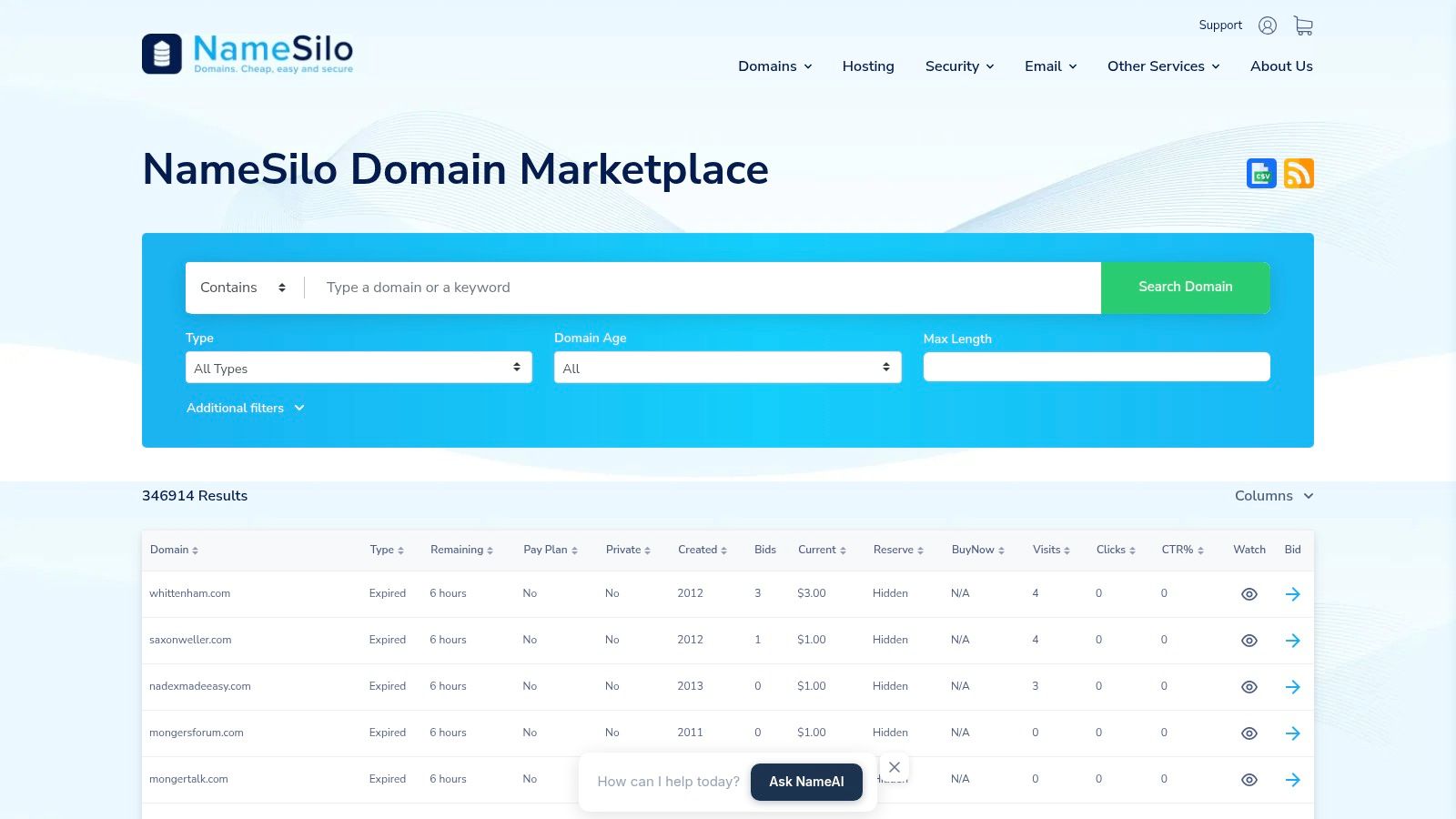Dismiss the chat prompt with the X
Screen dimensions: 1456x819
click(x=895, y=766)
